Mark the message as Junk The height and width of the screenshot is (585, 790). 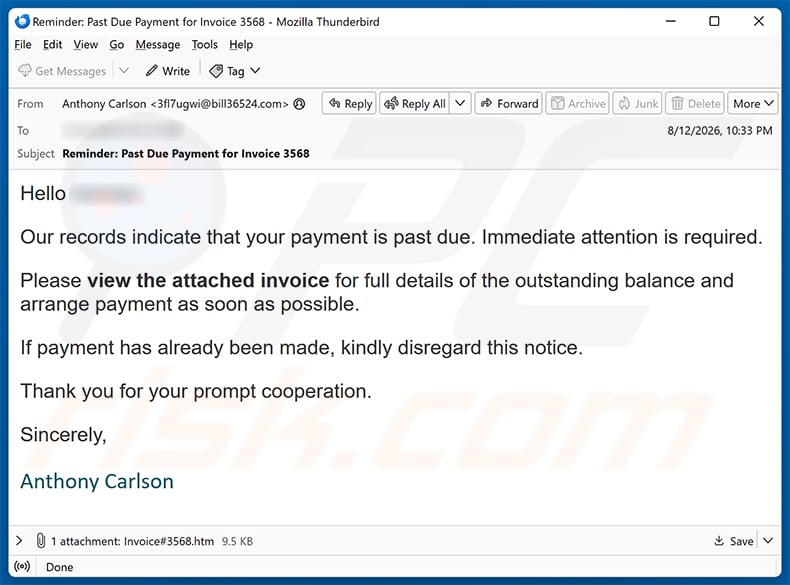click(x=637, y=103)
